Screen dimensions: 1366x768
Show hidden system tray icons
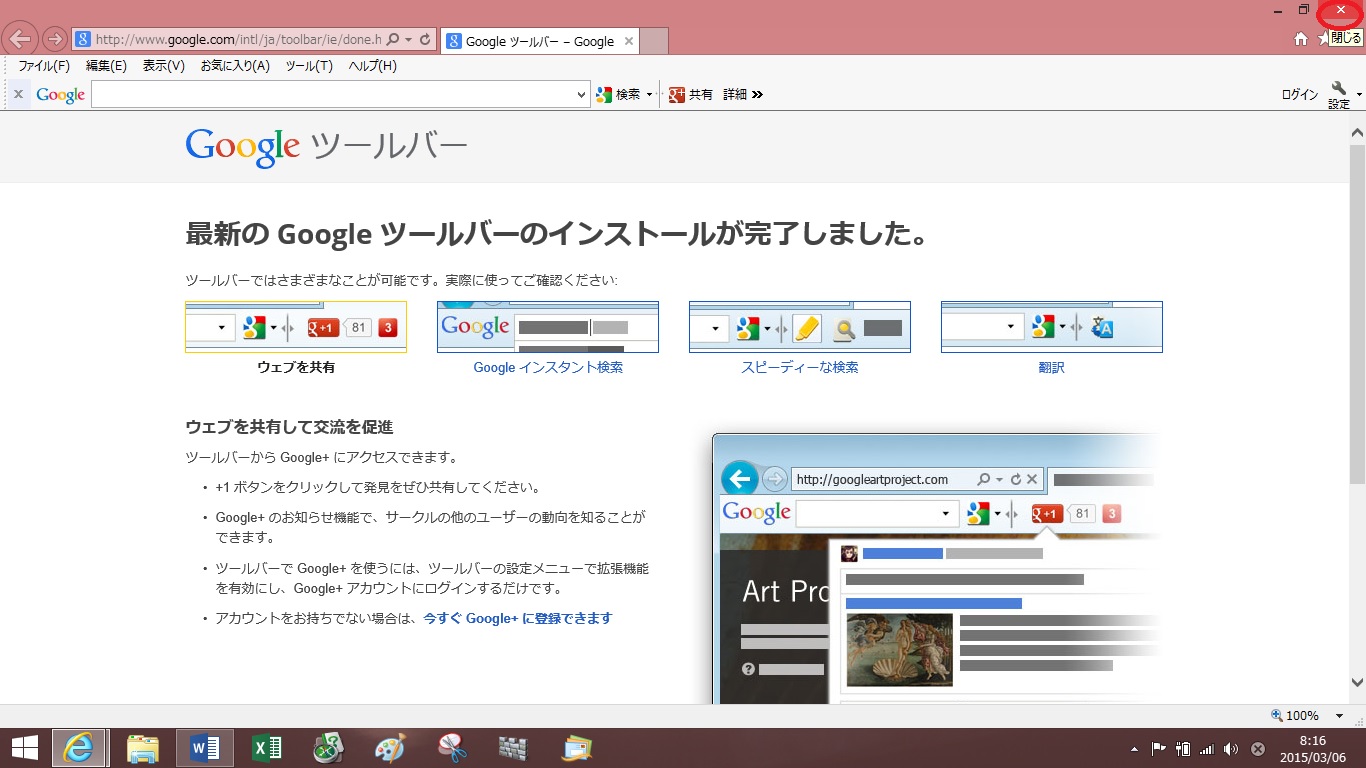[x=1134, y=748]
